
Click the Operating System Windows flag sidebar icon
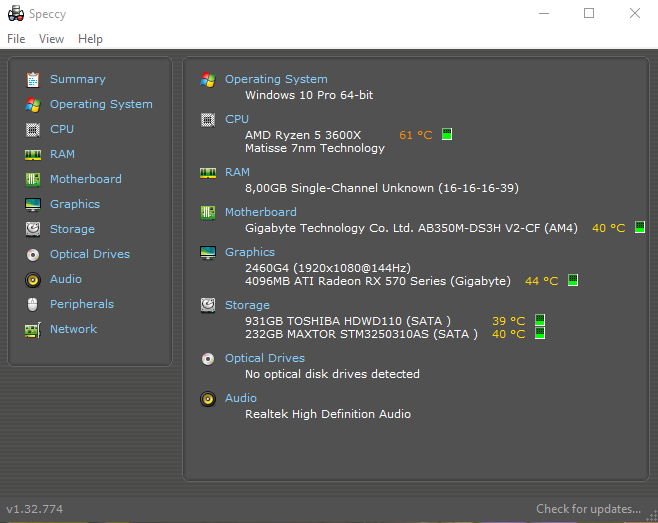point(33,105)
